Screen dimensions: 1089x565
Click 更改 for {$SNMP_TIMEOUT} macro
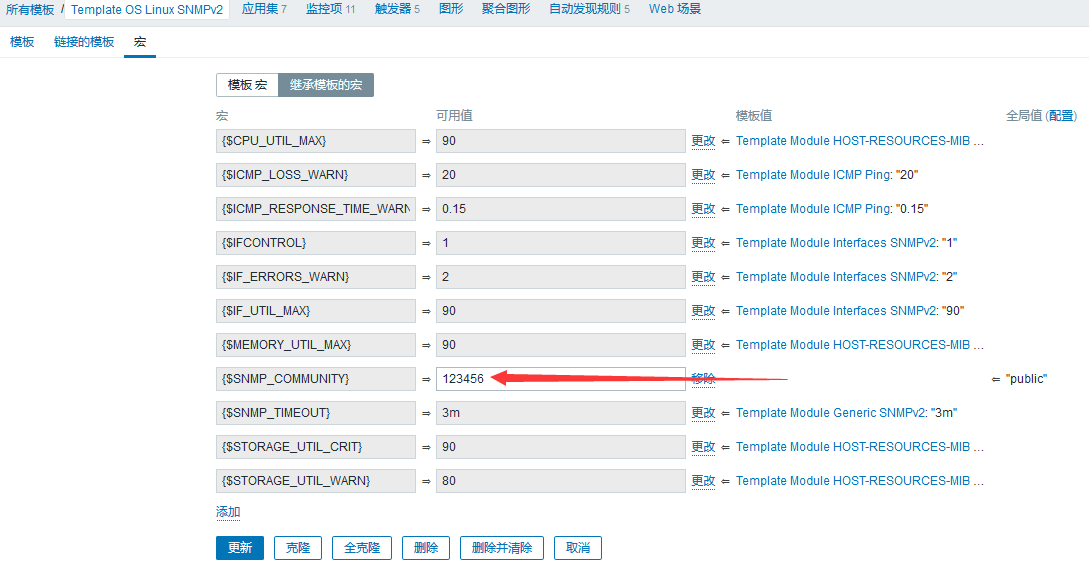click(x=703, y=413)
